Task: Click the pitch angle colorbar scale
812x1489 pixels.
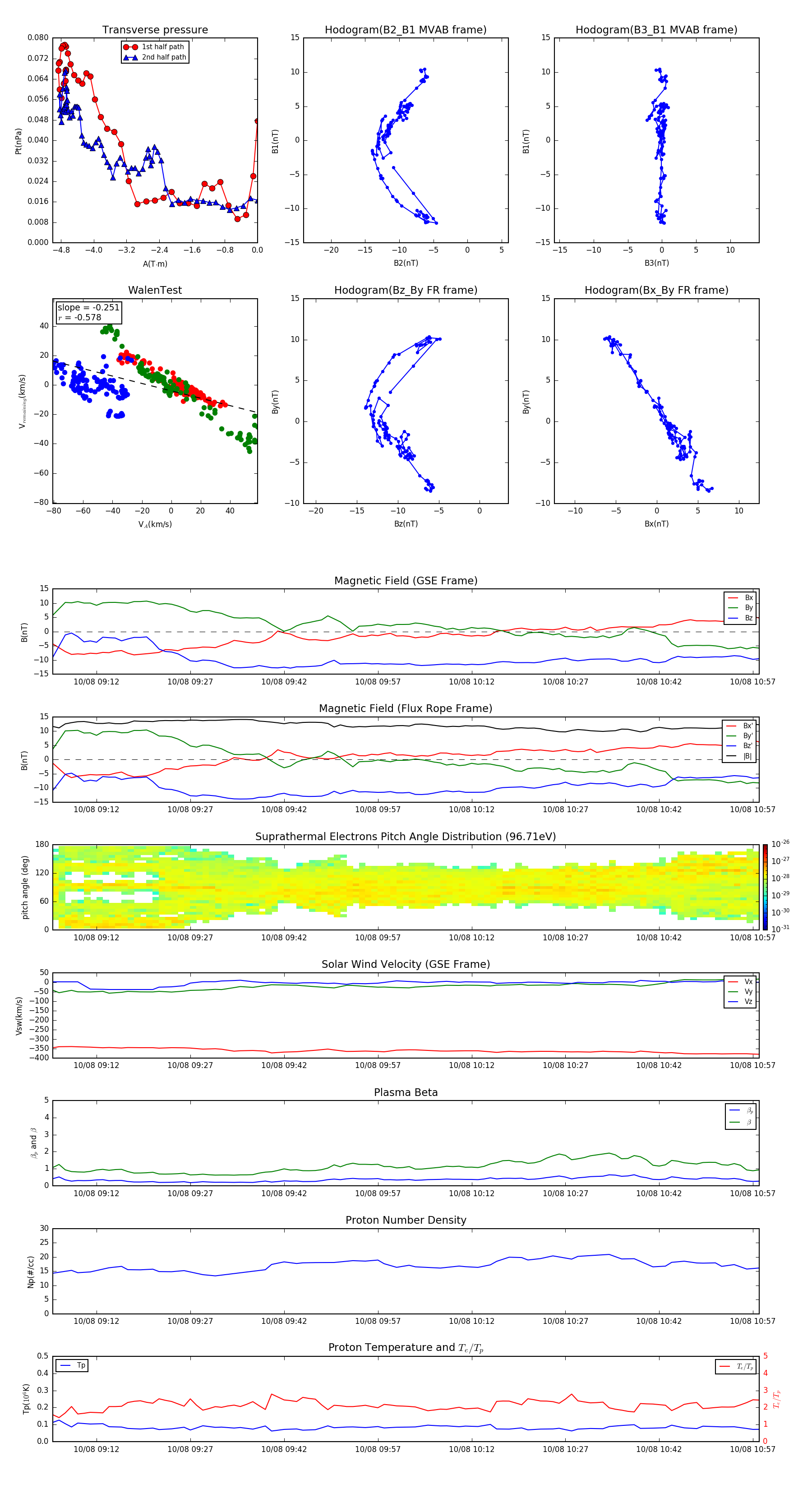Action: [765, 887]
